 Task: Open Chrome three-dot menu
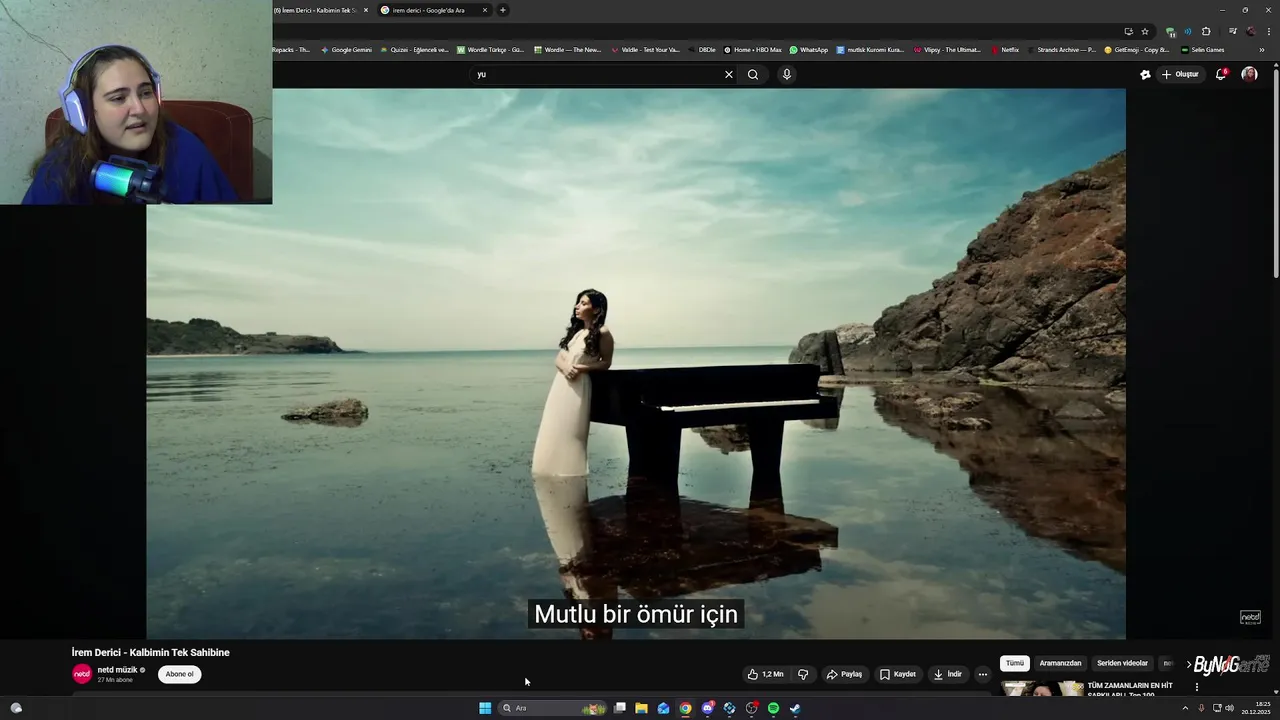tap(1268, 31)
